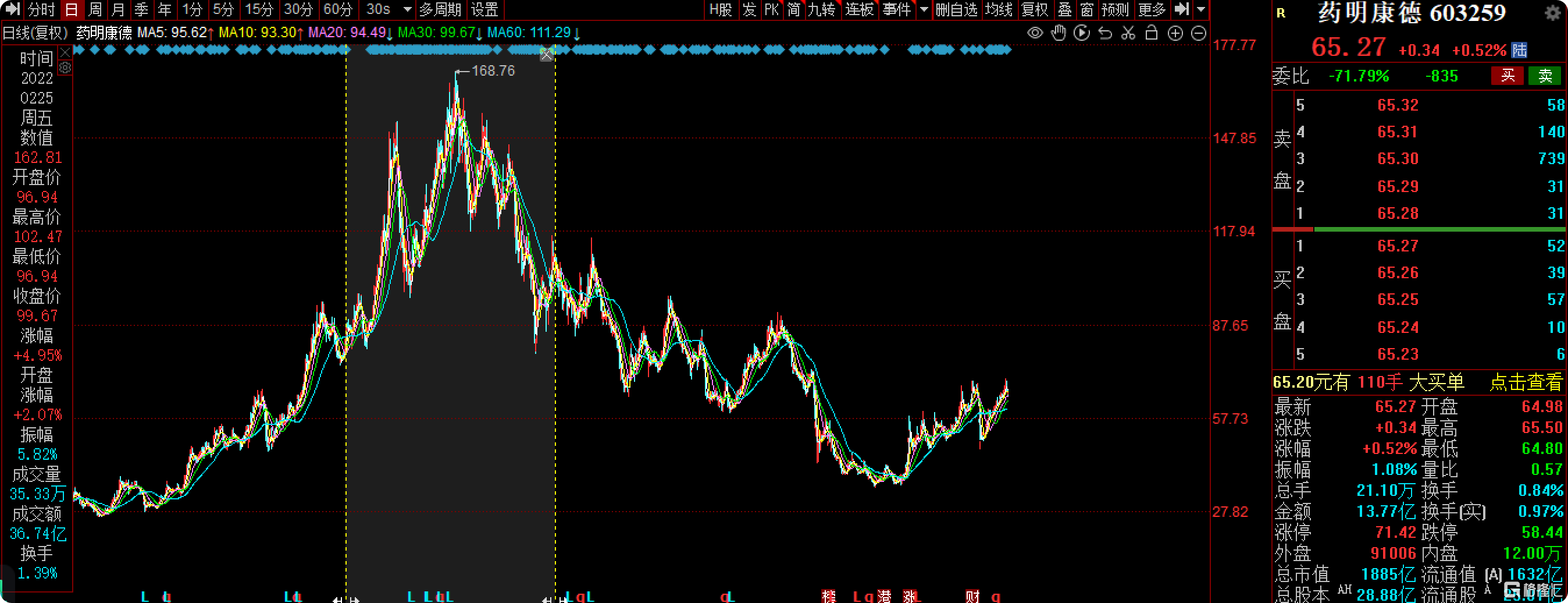1568x603 pixels.
Task: Click the 发 toolbar button
Action: (749, 9)
